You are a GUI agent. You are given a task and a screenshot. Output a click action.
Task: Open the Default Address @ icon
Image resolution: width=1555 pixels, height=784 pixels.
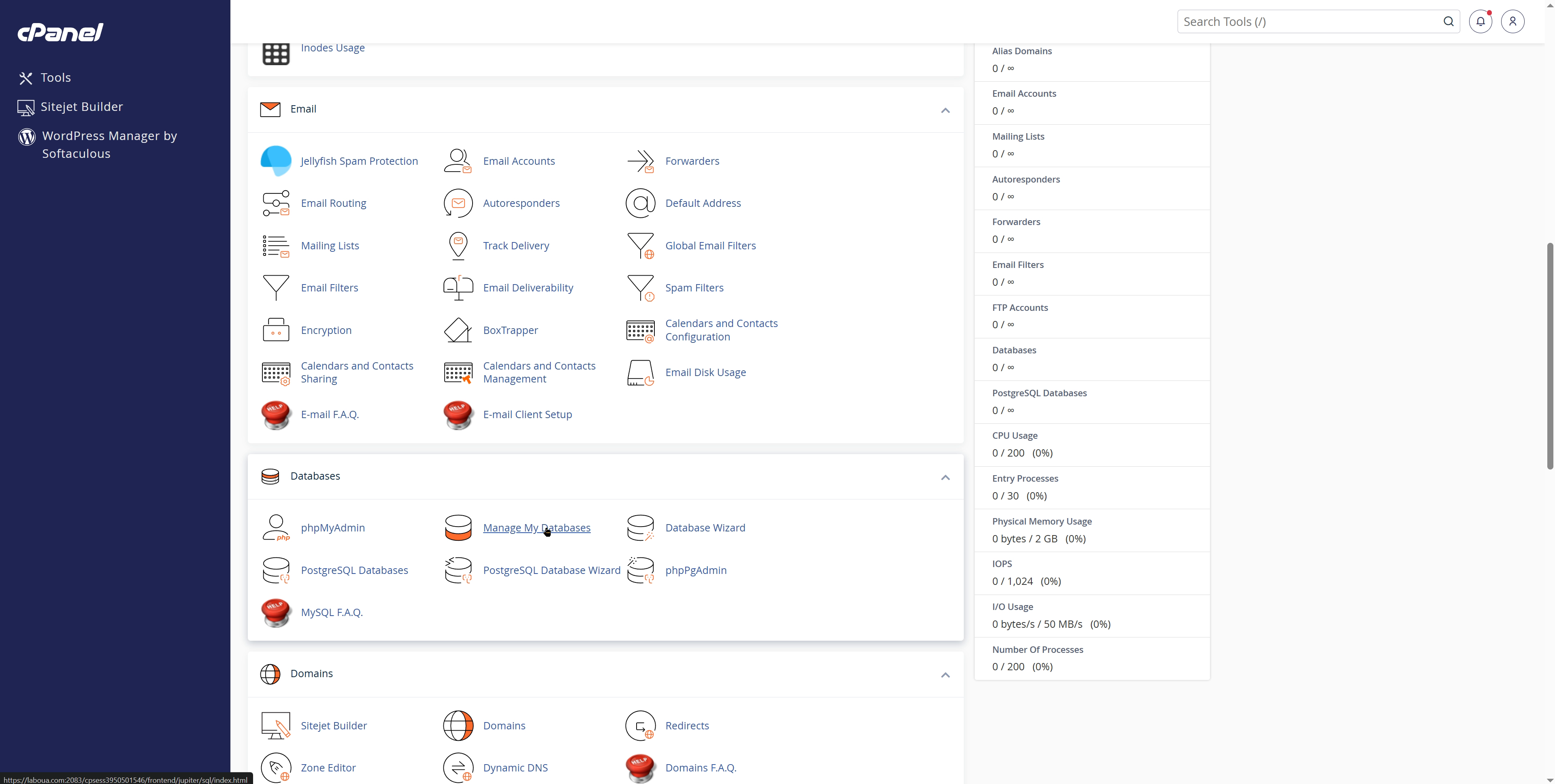[x=641, y=204]
